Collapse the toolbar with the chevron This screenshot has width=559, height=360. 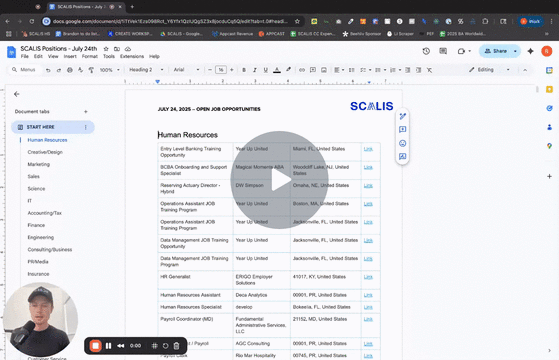tap(525, 70)
